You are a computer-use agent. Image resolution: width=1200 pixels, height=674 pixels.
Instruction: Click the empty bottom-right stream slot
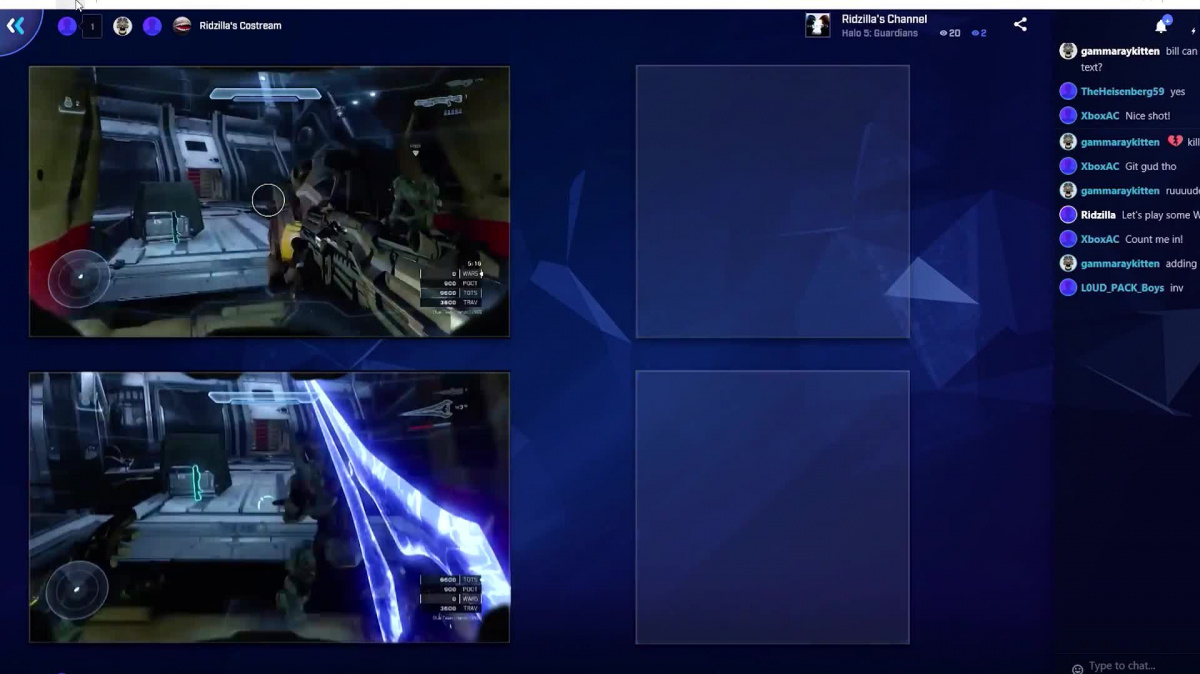tap(772, 507)
